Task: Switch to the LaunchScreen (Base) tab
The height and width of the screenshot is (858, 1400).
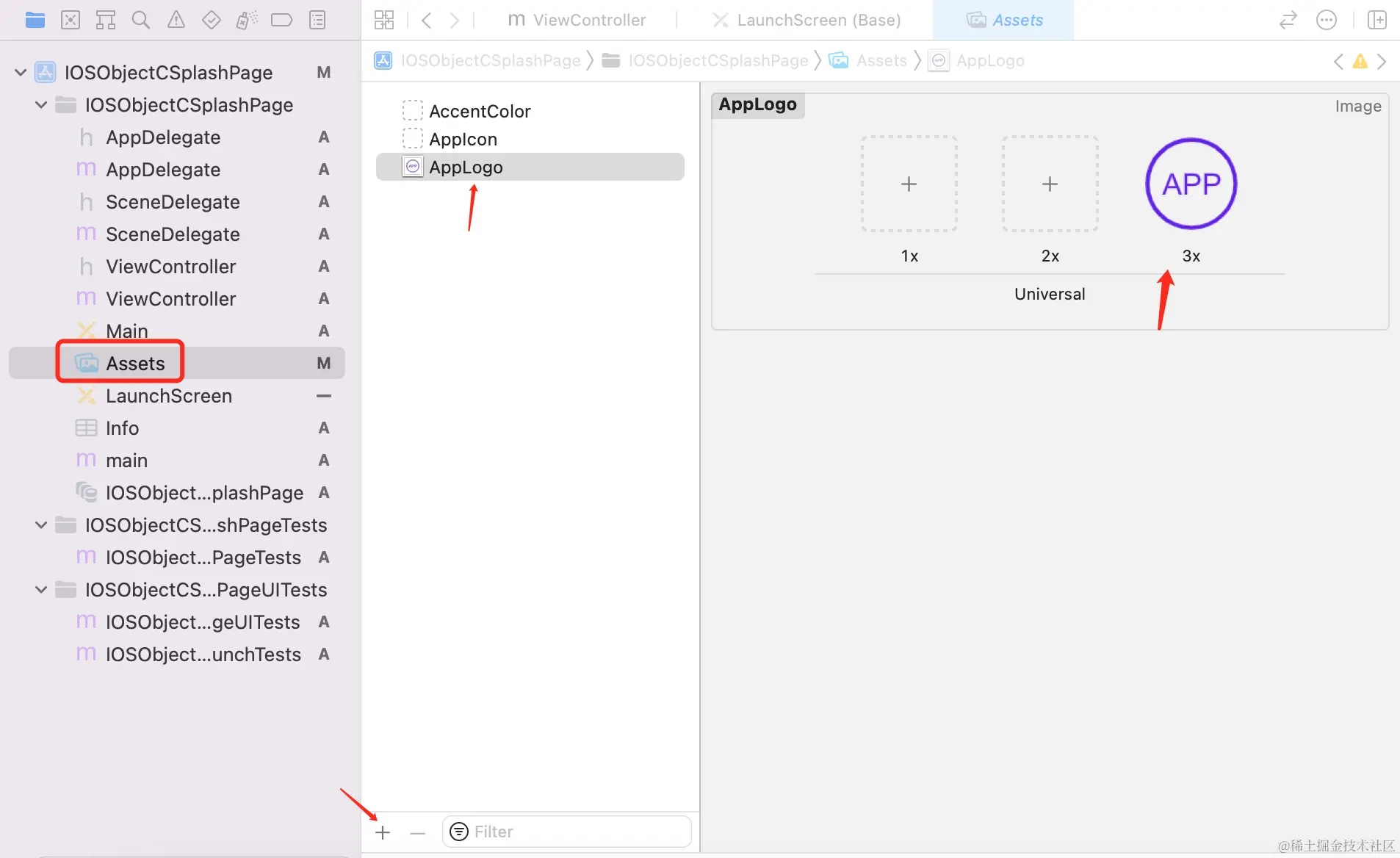Action: pyautogui.click(x=807, y=20)
